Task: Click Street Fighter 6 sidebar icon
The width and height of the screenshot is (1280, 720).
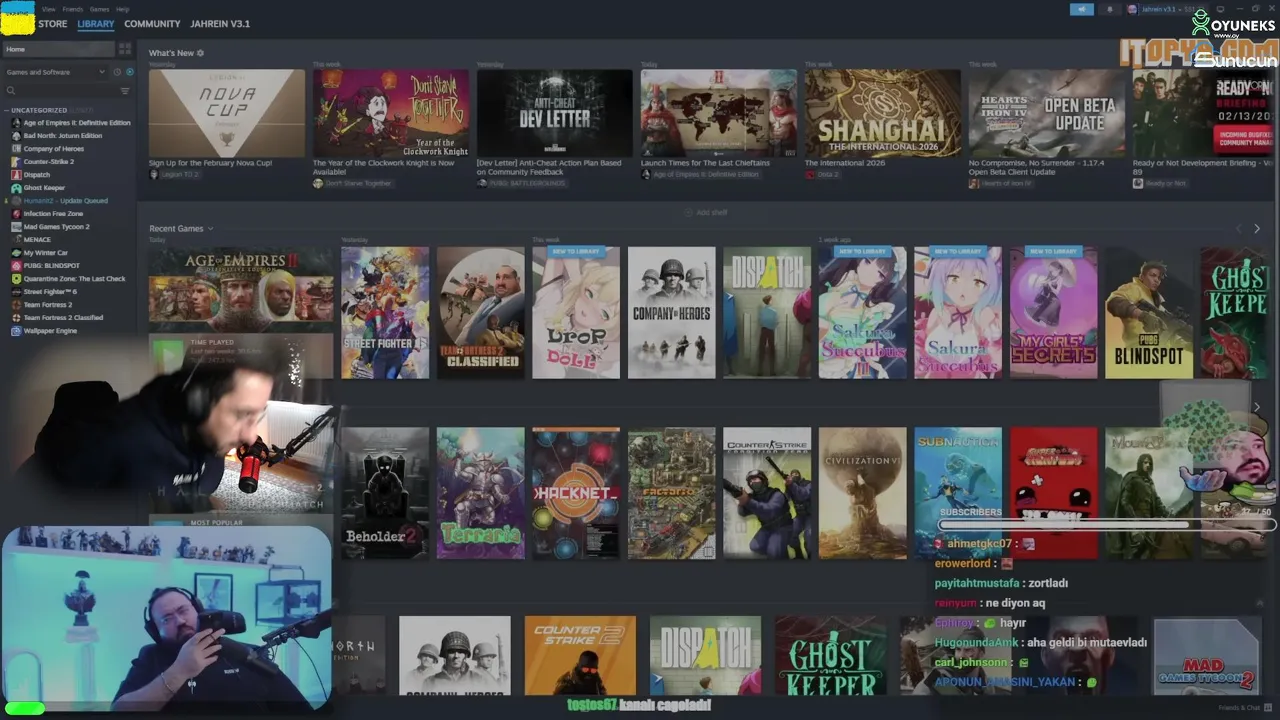Action: coord(16,292)
